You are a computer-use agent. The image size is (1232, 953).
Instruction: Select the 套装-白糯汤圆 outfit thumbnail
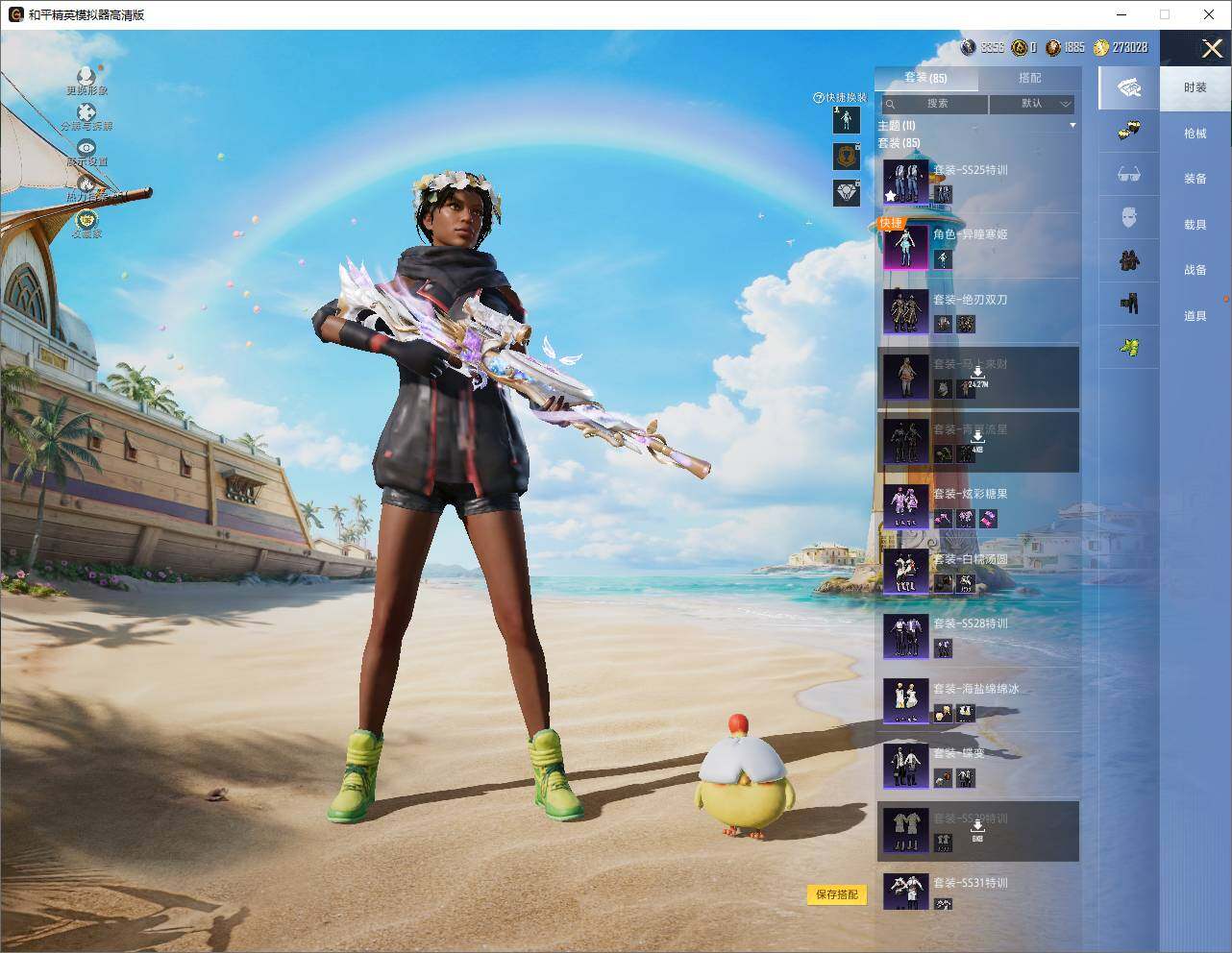pyautogui.click(x=906, y=572)
